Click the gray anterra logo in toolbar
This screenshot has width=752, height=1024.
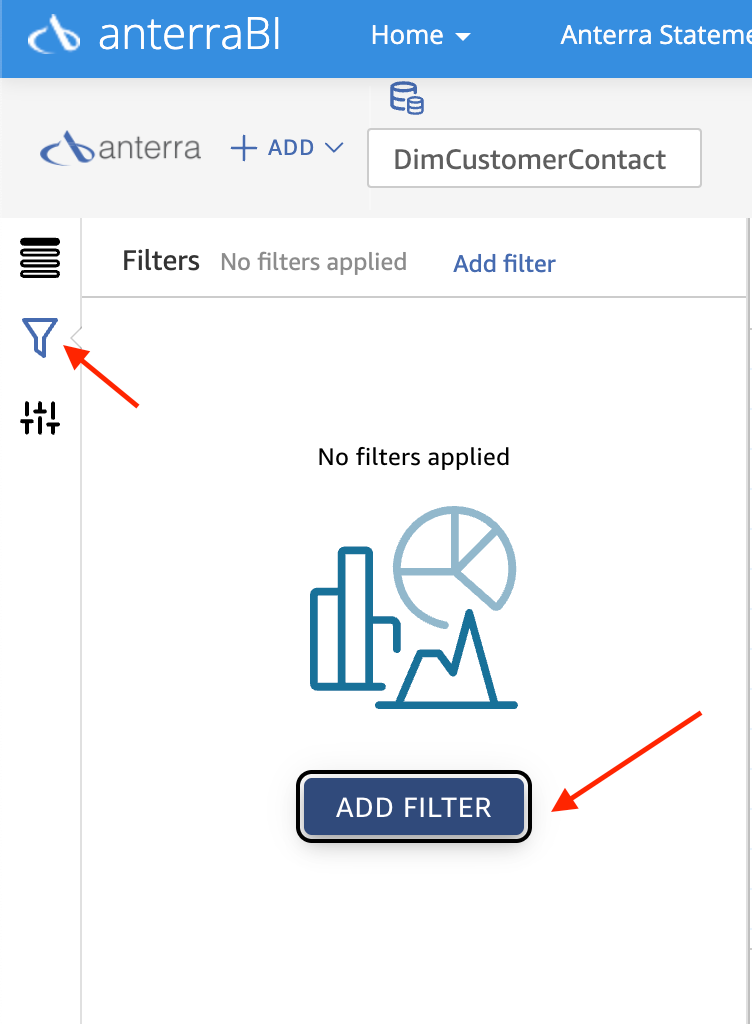[121, 148]
